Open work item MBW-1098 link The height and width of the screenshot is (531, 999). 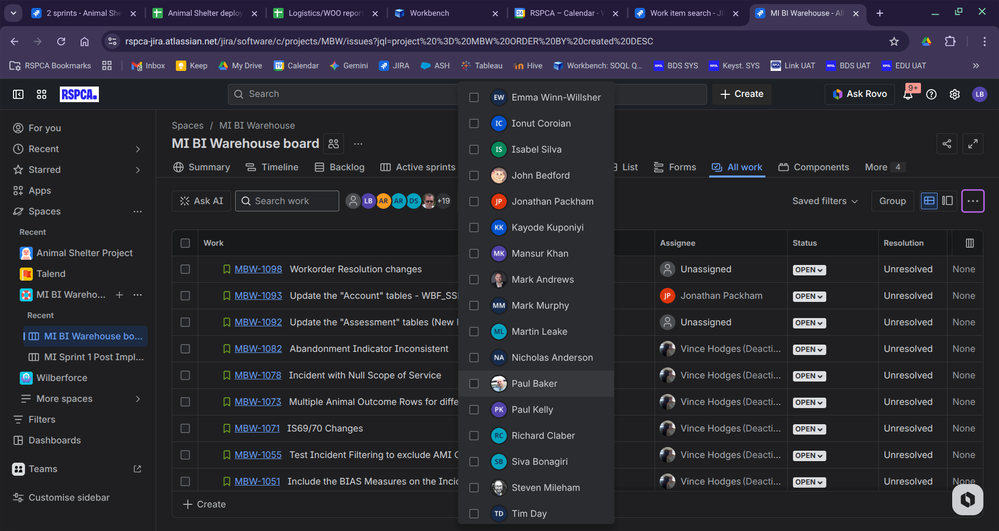coord(258,269)
